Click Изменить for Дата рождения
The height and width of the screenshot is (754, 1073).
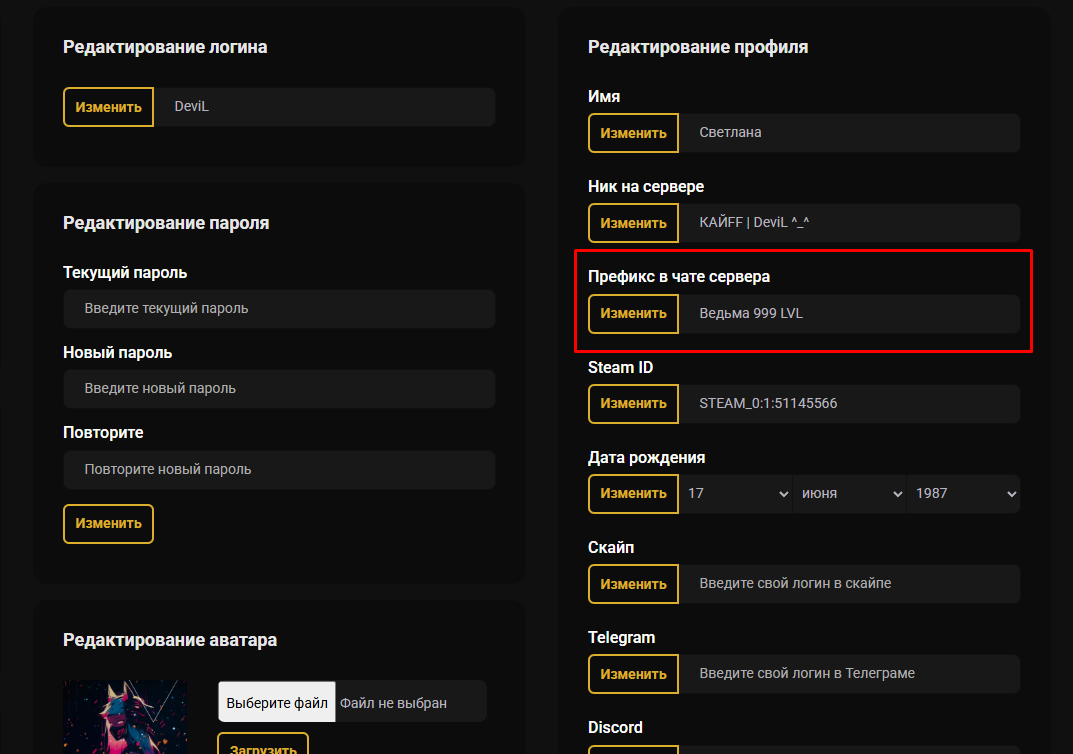click(x=633, y=493)
